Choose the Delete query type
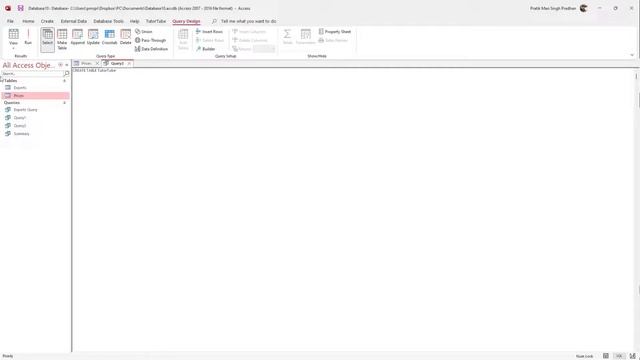This screenshot has width=640, height=360. 126,37
